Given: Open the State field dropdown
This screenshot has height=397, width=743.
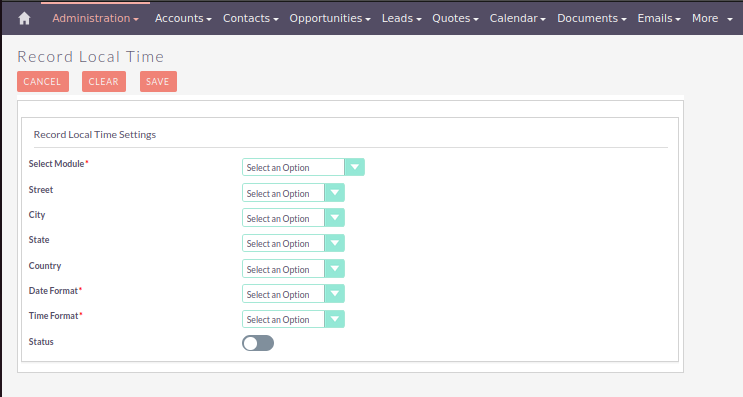Looking at the screenshot, I should point(293,243).
